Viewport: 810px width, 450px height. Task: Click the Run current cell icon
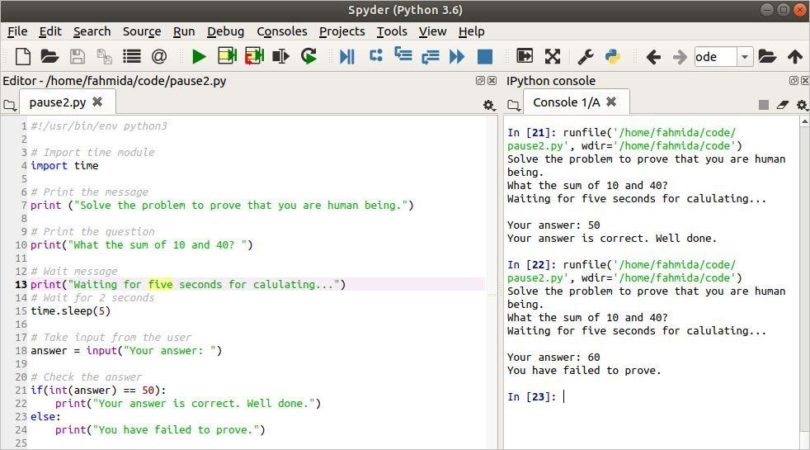pyautogui.click(x=227, y=57)
